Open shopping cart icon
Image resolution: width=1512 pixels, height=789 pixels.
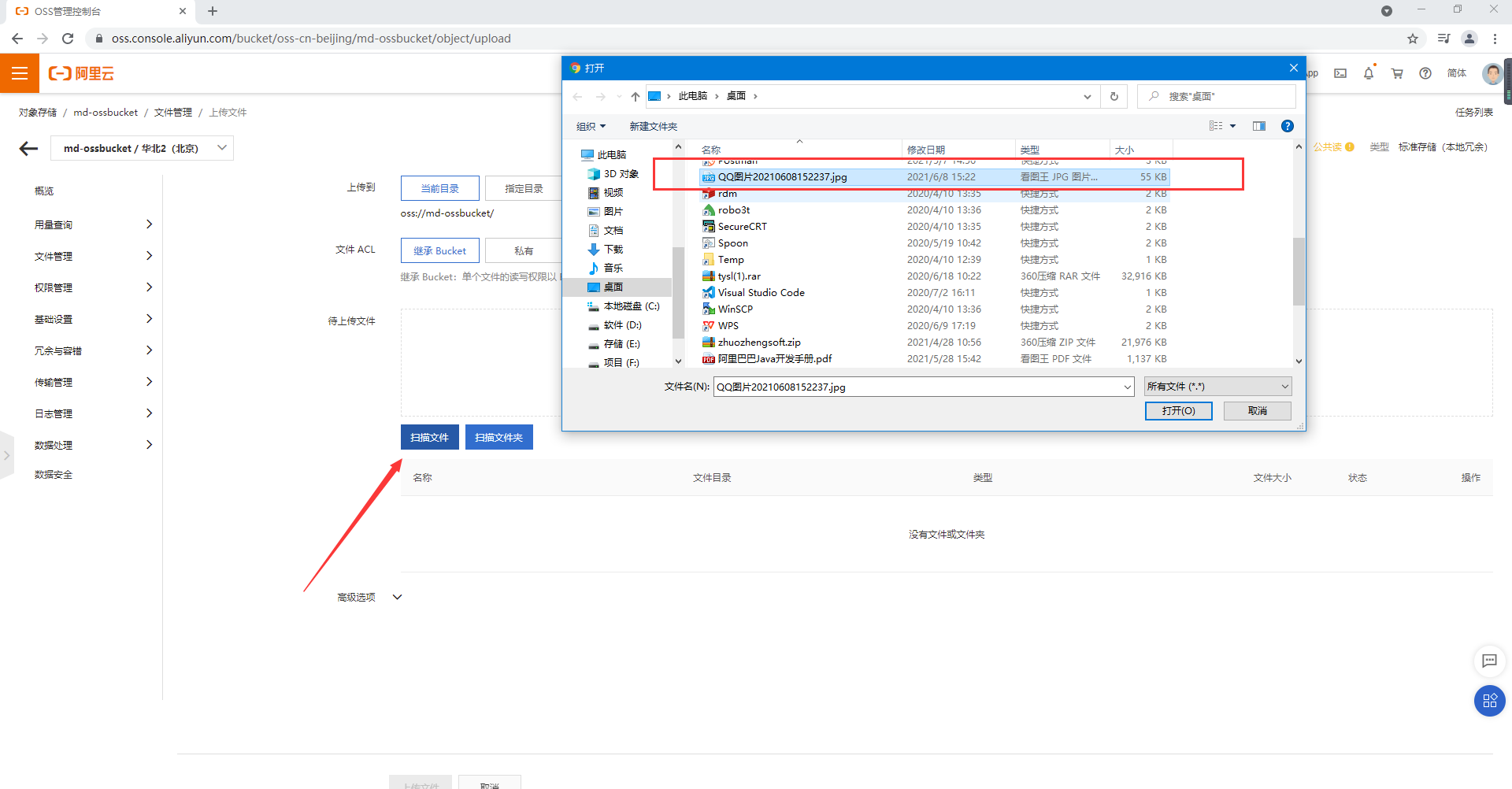1397,73
